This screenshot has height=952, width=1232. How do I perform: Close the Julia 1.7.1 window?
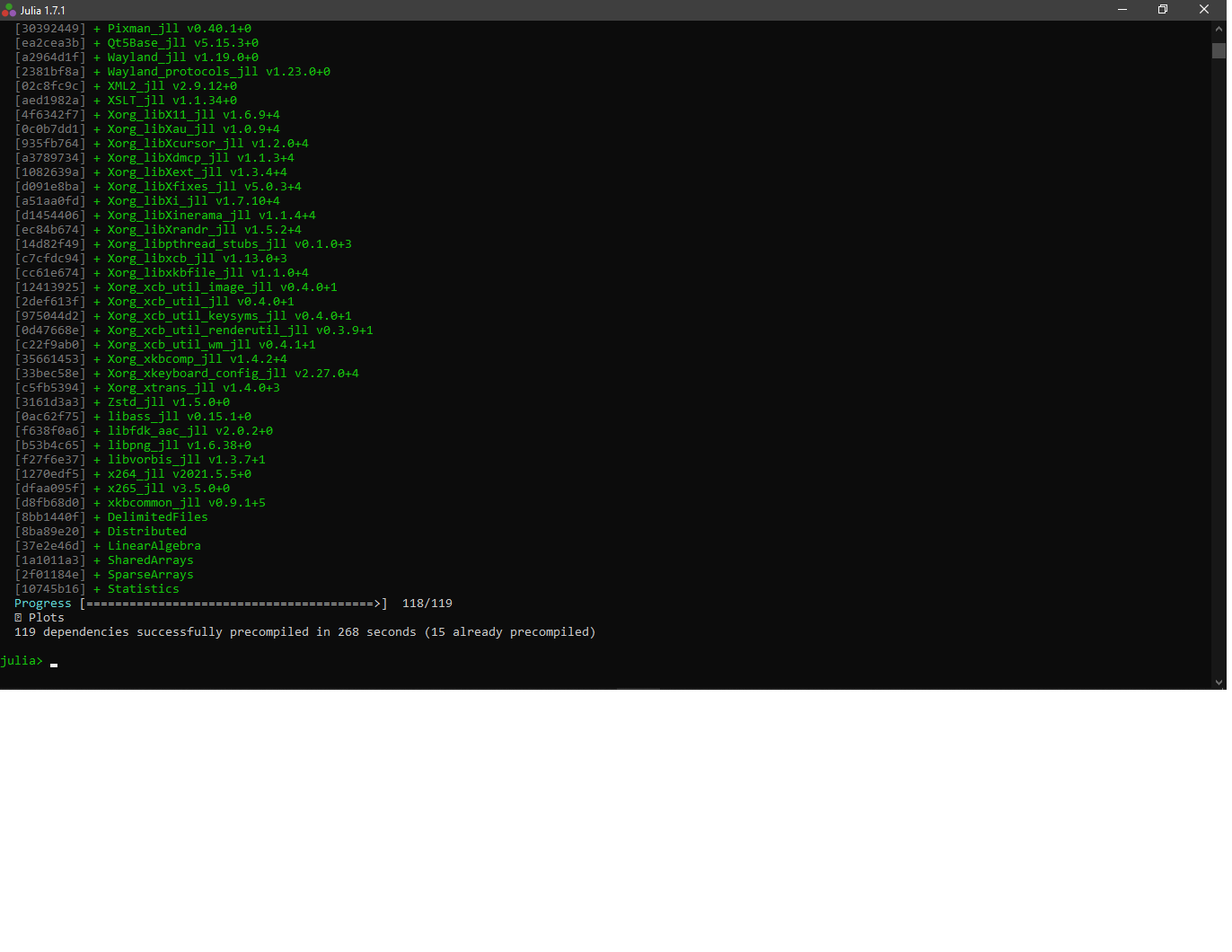point(1204,9)
